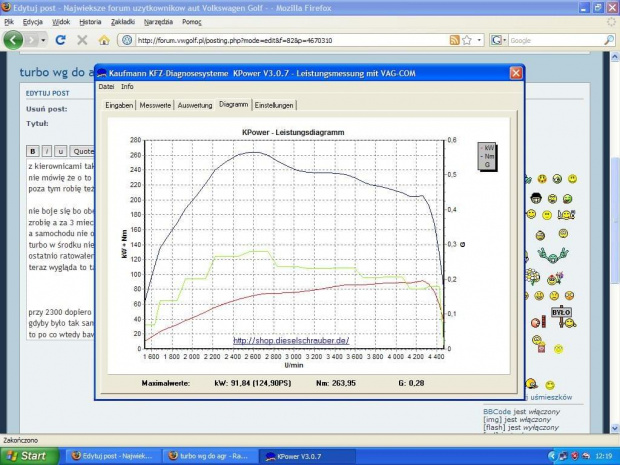Click the Maximalwerte kW value text
Screen dimensions: 620x465
point(253,383)
